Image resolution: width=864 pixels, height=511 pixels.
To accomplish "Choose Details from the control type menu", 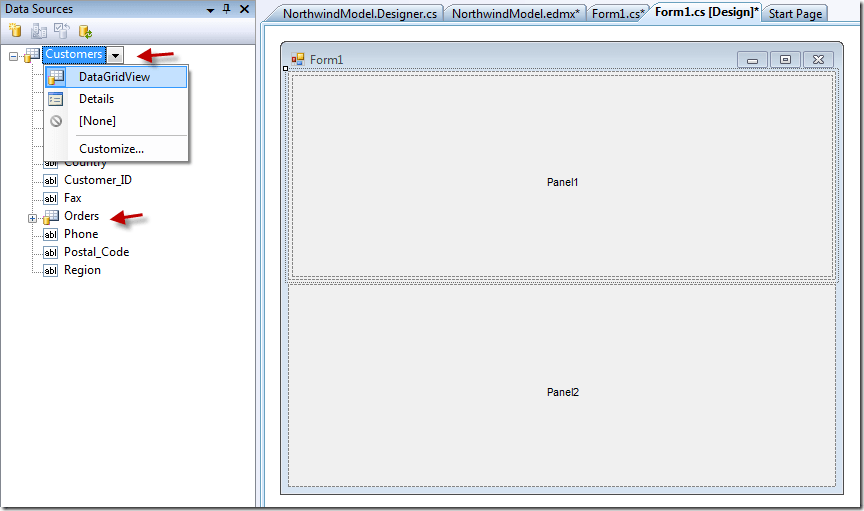I will pos(96,99).
